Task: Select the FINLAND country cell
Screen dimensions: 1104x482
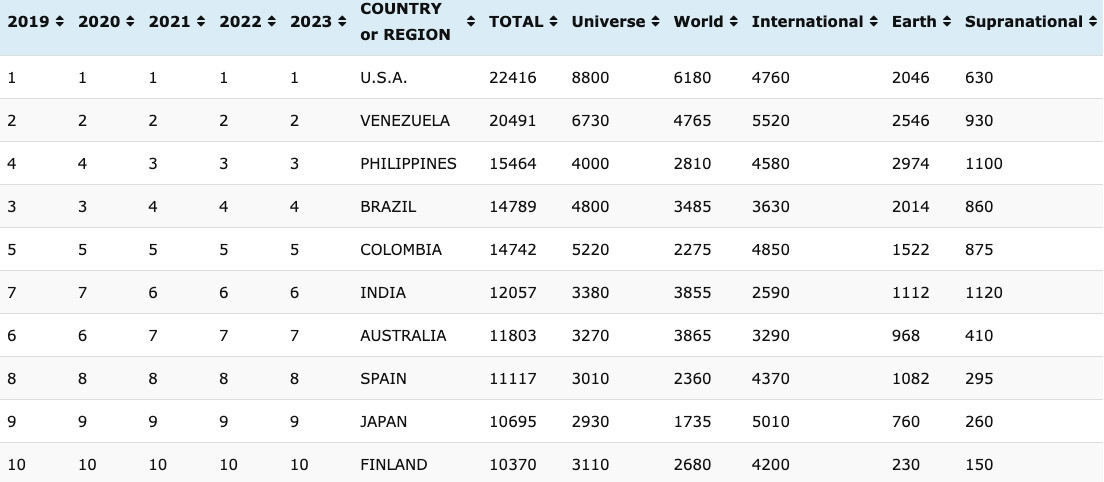Action: pos(393,465)
